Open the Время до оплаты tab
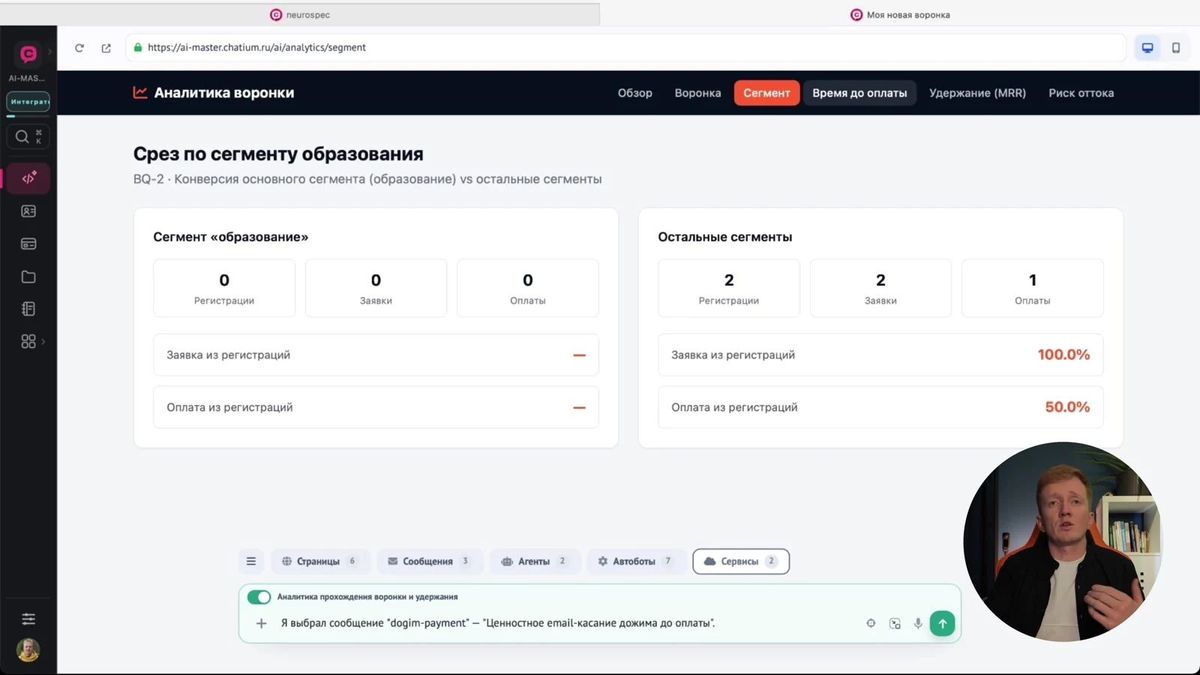The width and height of the screenshot is (1200, 675). (x=860, y=93)
